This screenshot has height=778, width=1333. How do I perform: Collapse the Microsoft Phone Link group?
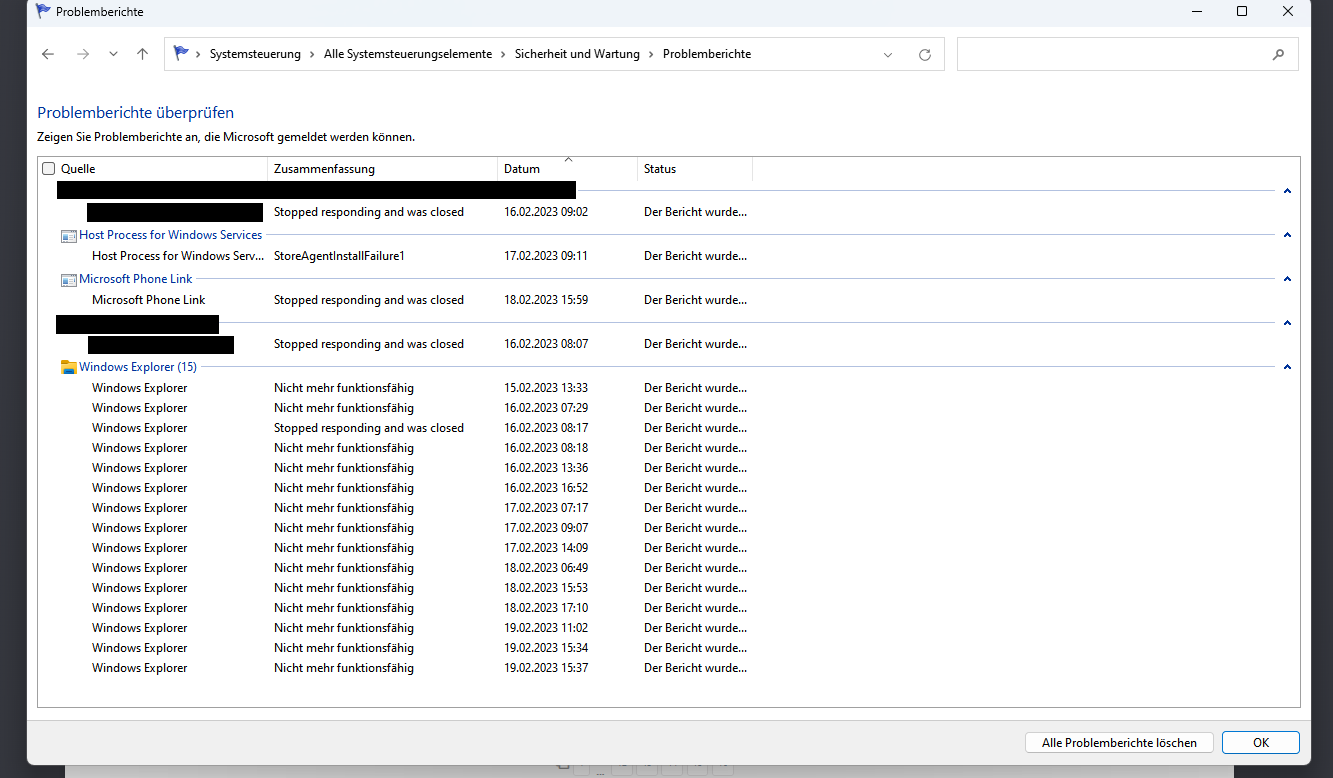click(1287, 279)
